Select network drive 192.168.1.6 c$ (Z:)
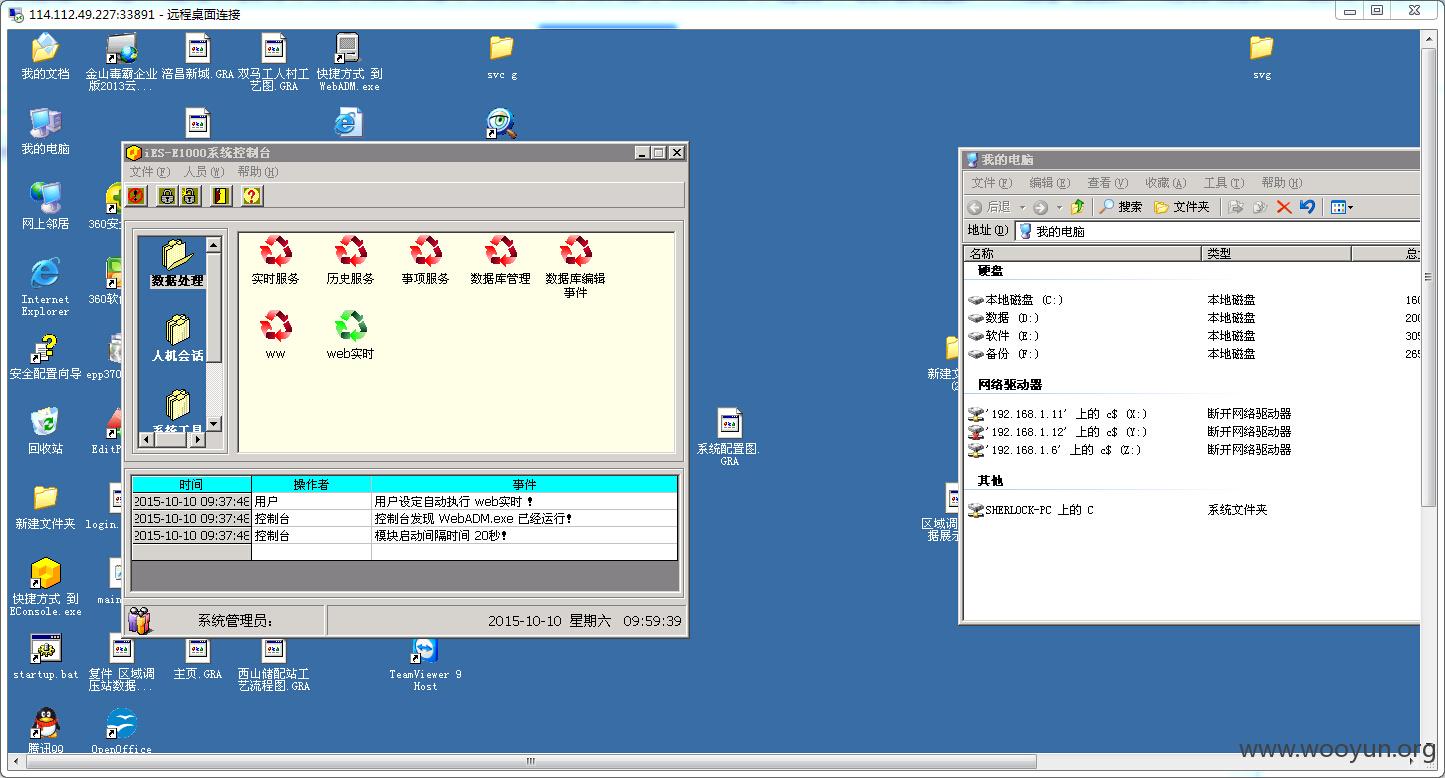The height and width of the screenshot is (778, 1445). 1055,450
